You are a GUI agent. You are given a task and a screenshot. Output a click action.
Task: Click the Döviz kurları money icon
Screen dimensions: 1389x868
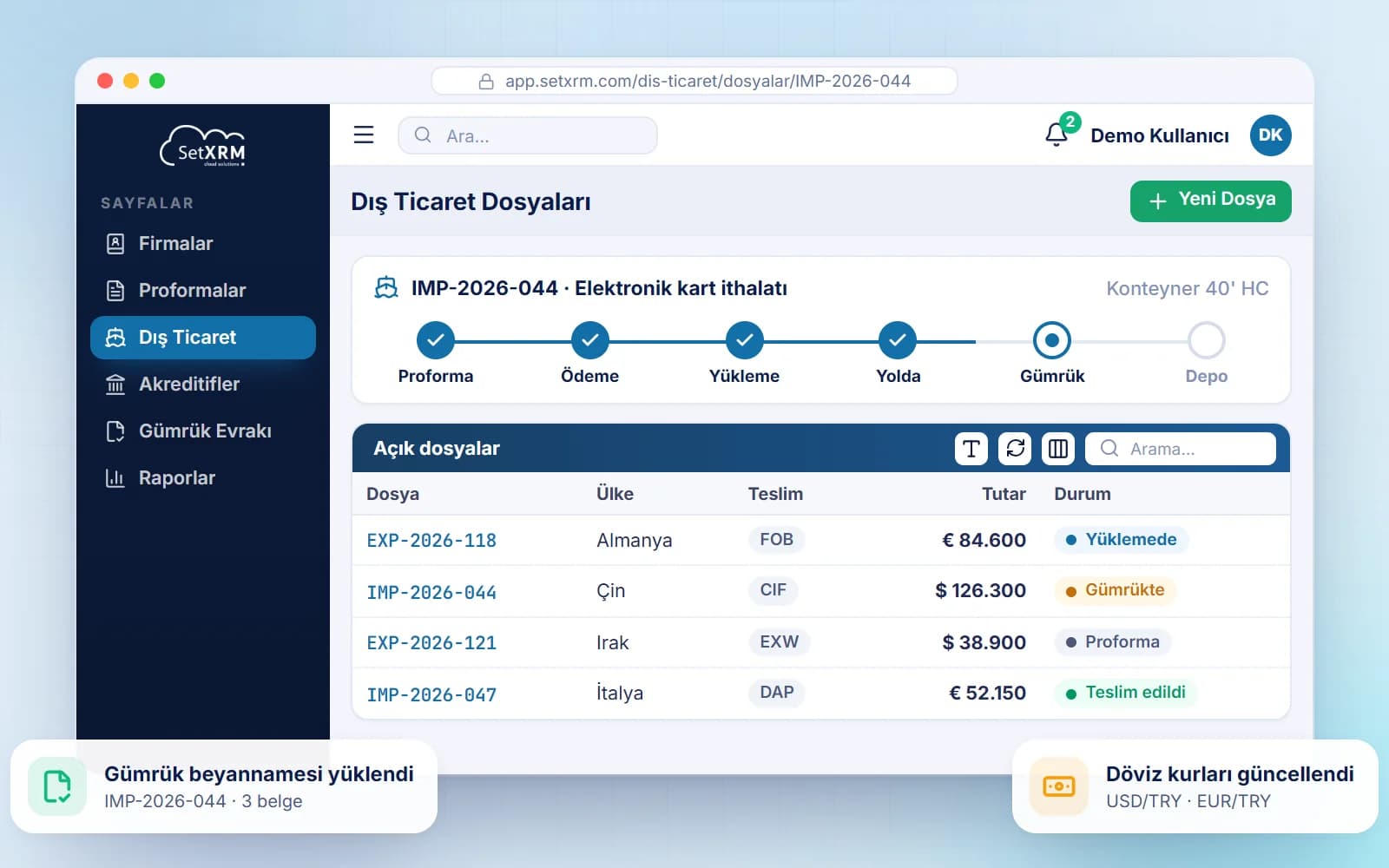tap(1058, 786)
